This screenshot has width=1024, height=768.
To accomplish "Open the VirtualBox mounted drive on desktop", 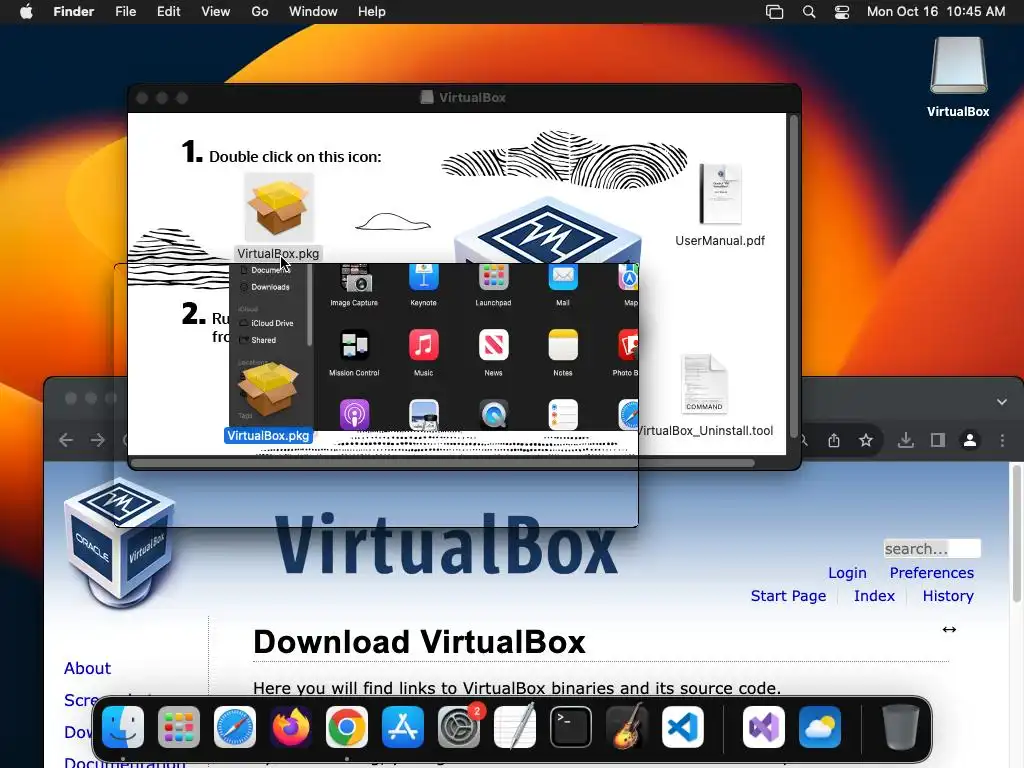I will click(x=958, y=65).
